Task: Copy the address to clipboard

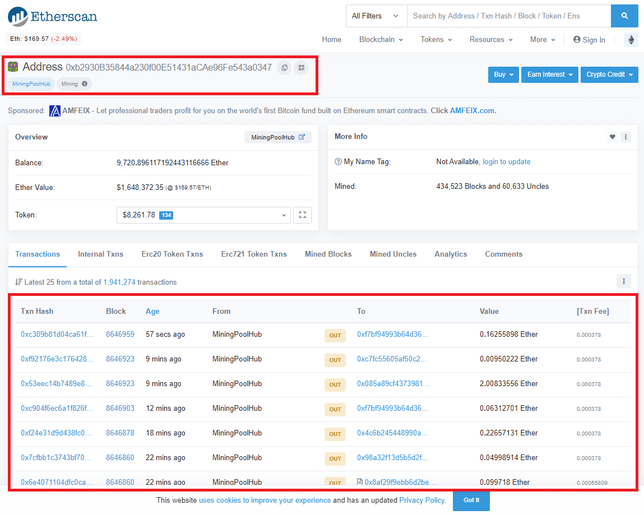Action: 284,67
